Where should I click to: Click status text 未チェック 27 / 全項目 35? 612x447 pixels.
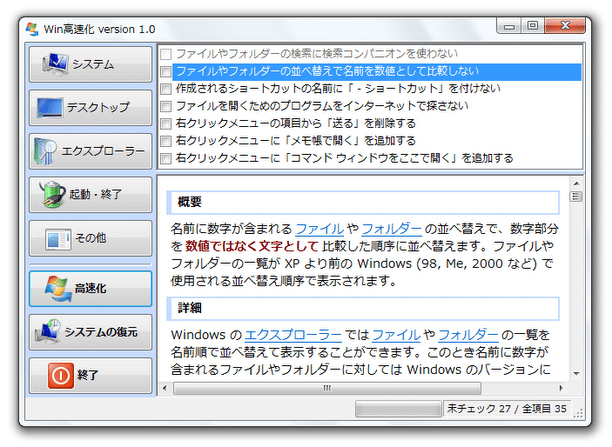pyautogui.click(x=507, y=409)
